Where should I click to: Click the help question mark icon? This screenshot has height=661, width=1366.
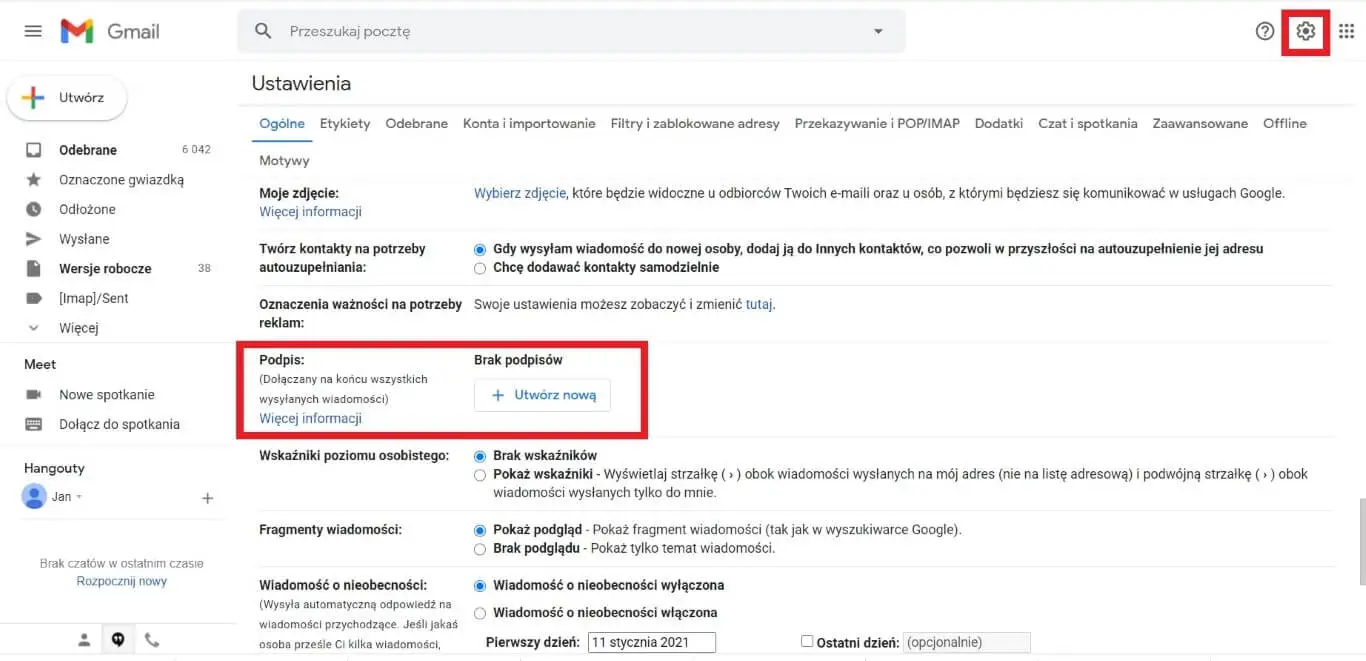coord(1264,31)
